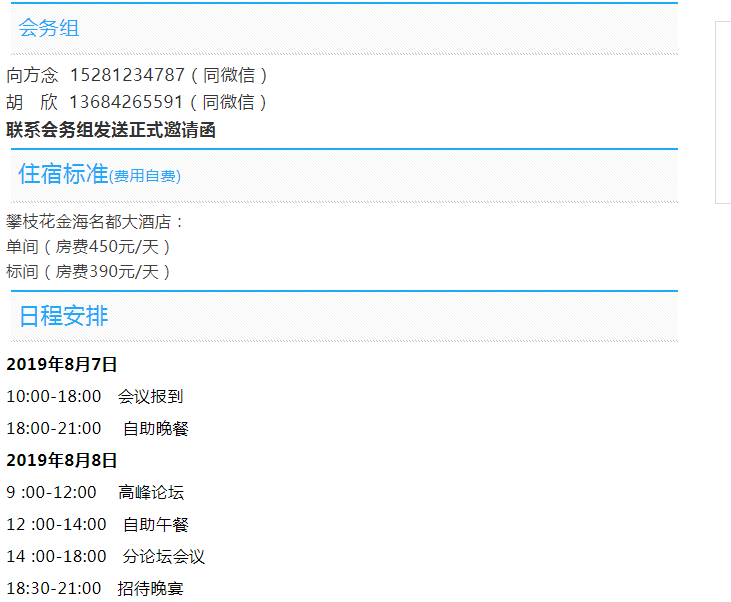Select phone number 13684265591

pos(126,102)
